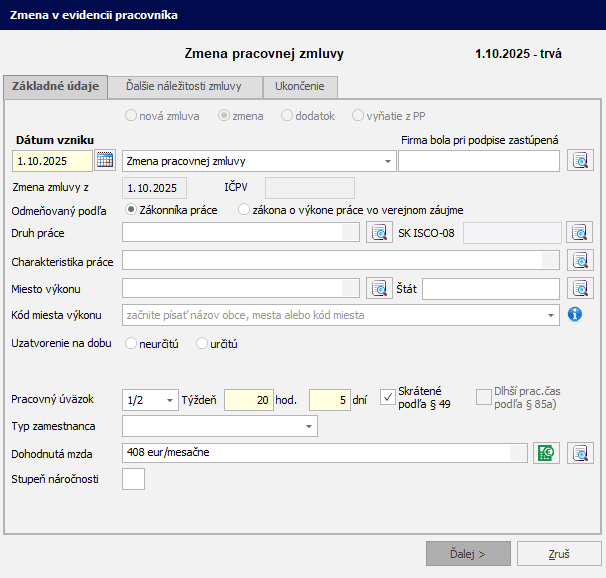This screenshot has width=606, height=578.
Task: Open green wage calculator icon for Dohodnutá mzda
Action: point(545,452)
